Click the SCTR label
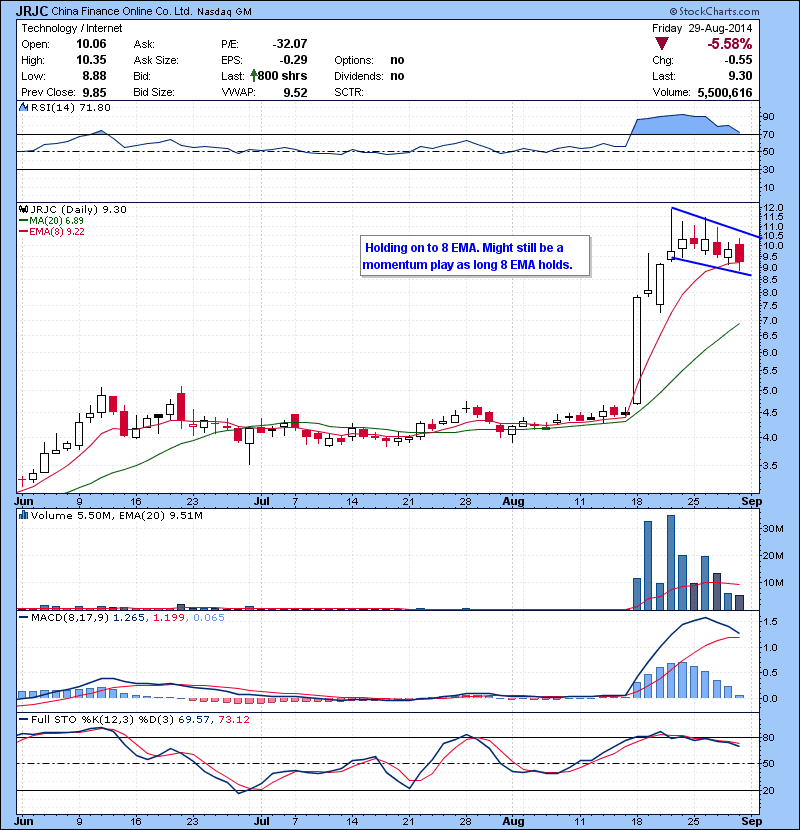The width and height of the screenshot is (800, 830). pyautogui.click(x=349, y=93)
